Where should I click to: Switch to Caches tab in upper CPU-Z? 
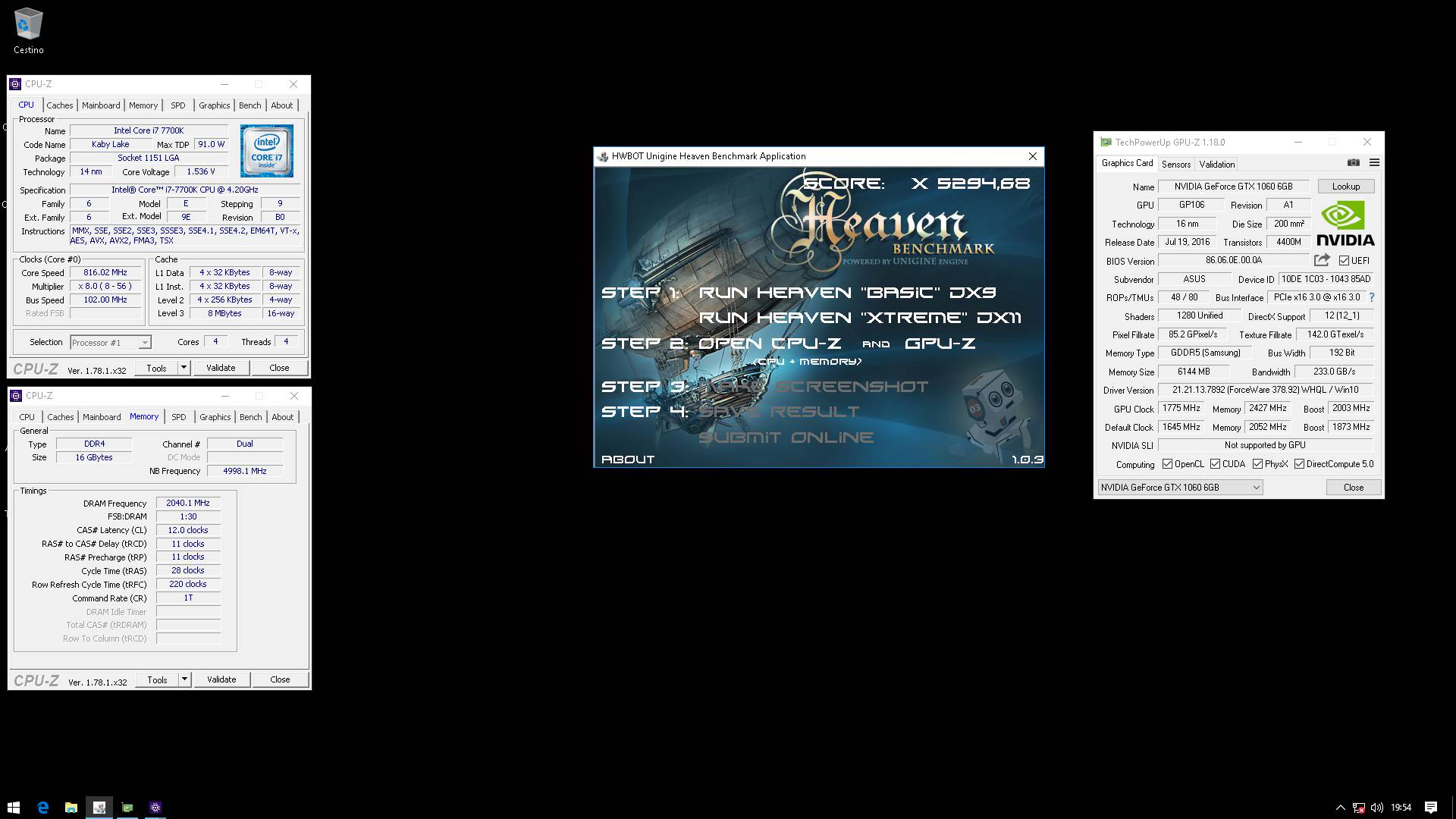tap(60, 105)
